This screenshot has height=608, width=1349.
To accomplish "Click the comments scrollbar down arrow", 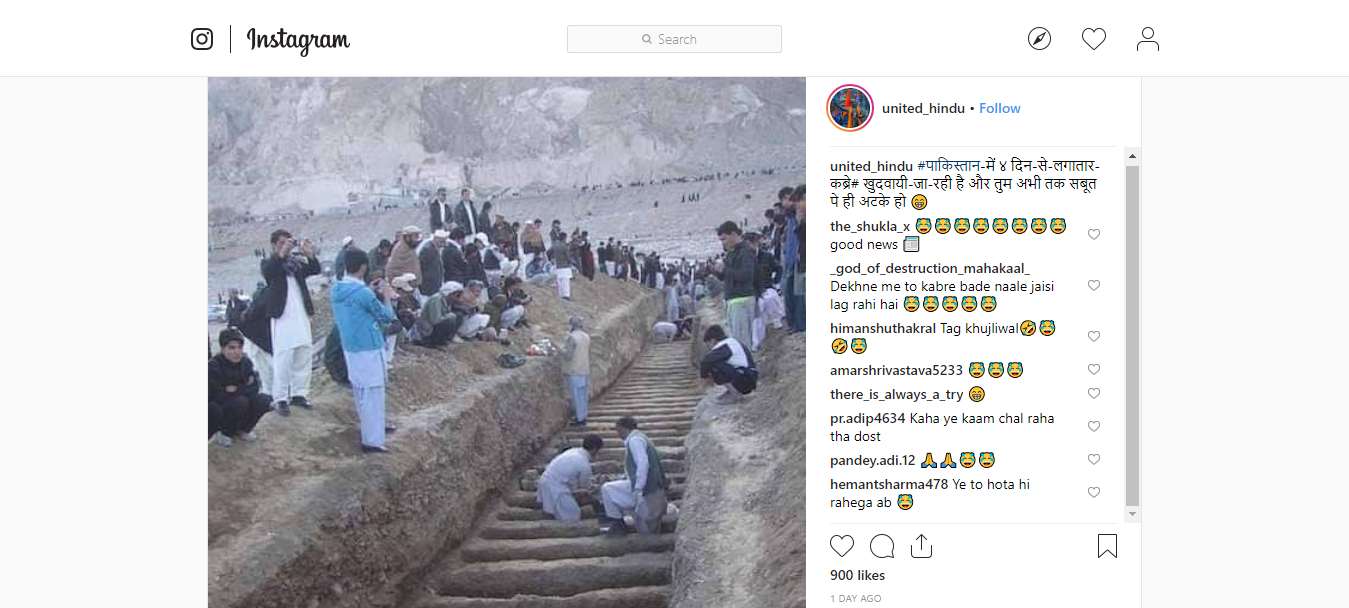I will 1132,514.
